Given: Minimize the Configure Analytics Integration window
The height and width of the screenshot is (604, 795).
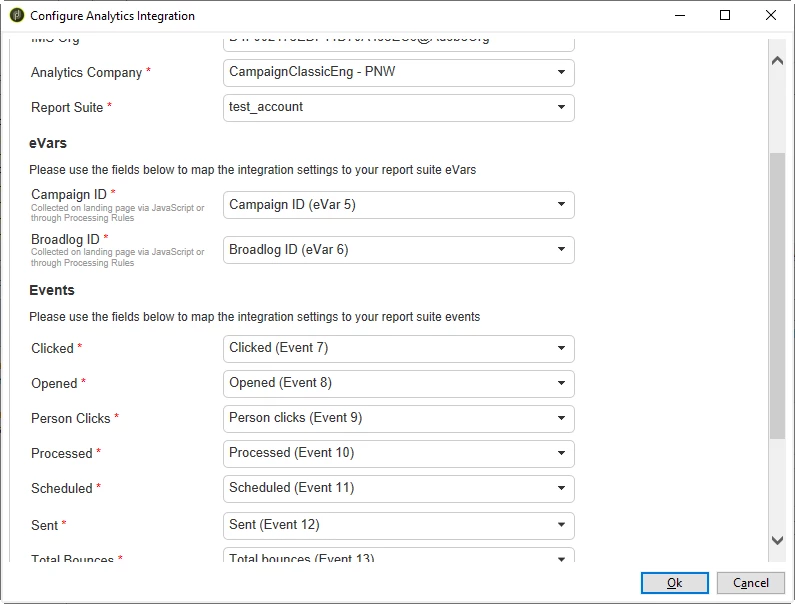Looking at the screenshot, I should [679, 16].
